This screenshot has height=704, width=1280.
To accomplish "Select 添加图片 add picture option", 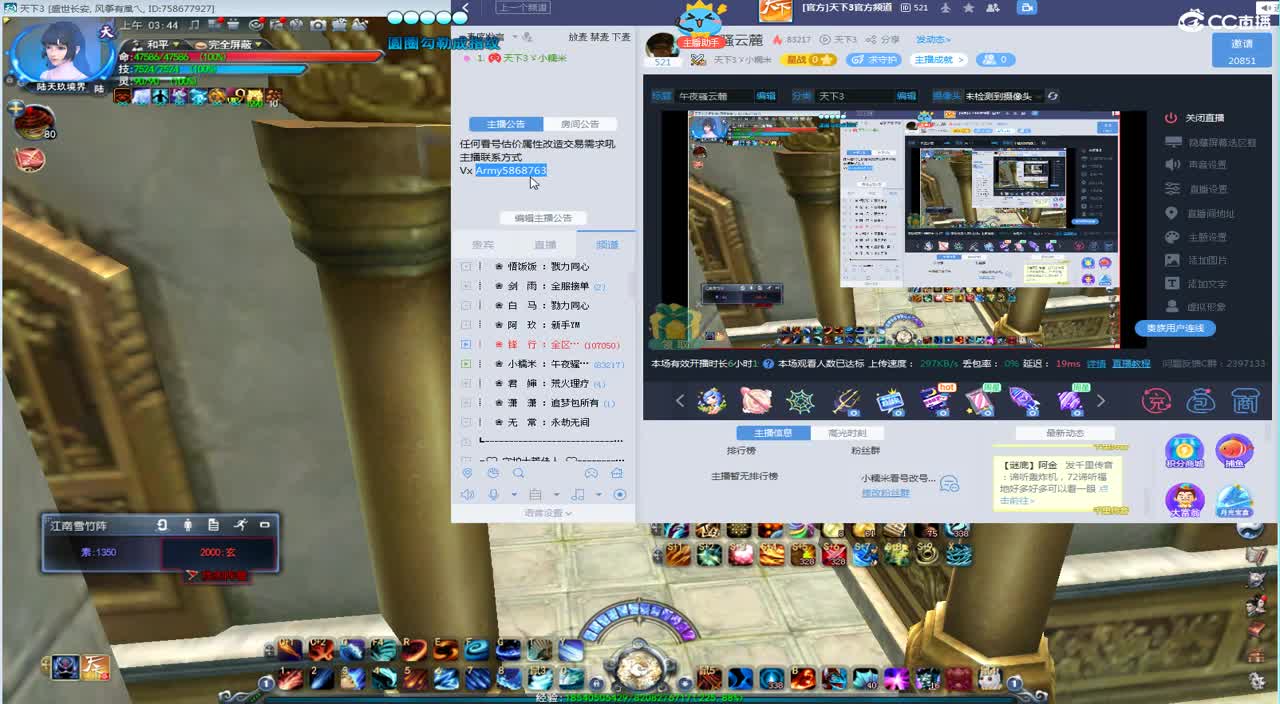I will pos(1196,260).
